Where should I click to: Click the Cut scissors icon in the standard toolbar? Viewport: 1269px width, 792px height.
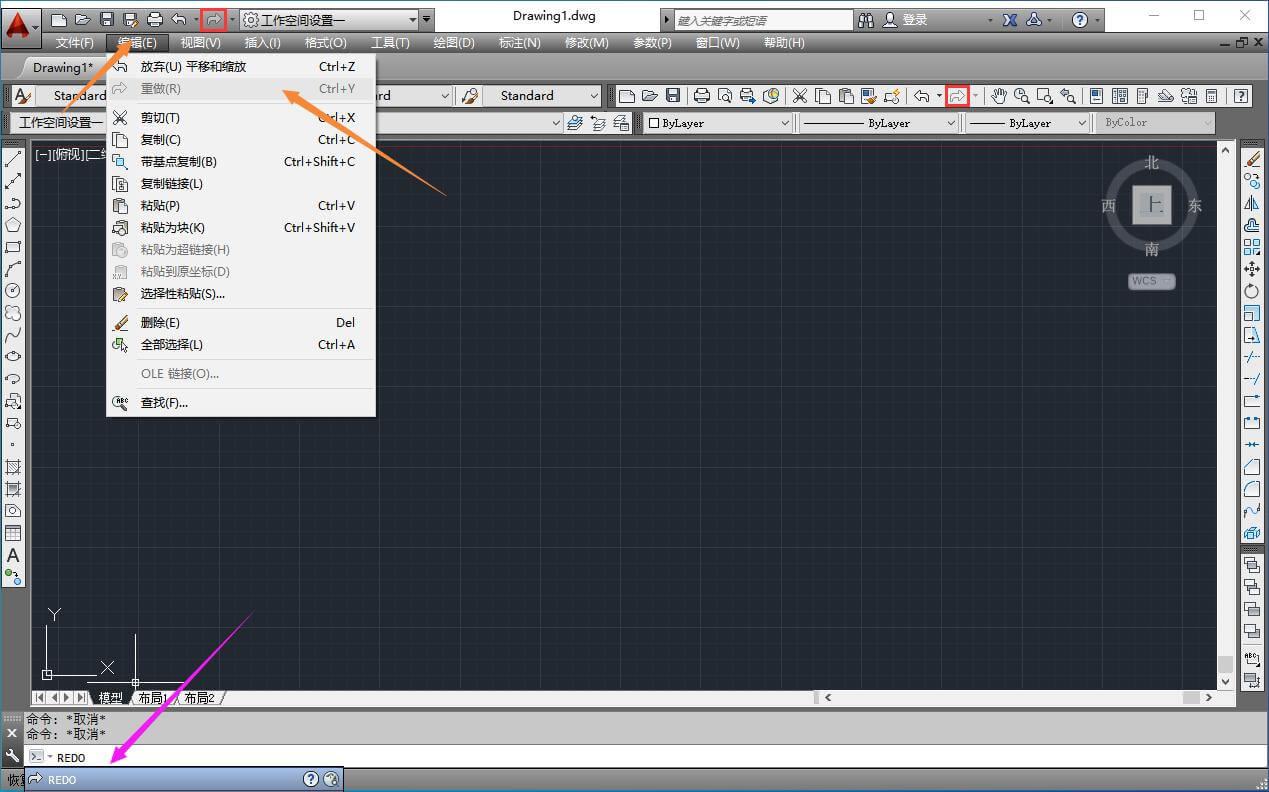[x=800, y=96]
